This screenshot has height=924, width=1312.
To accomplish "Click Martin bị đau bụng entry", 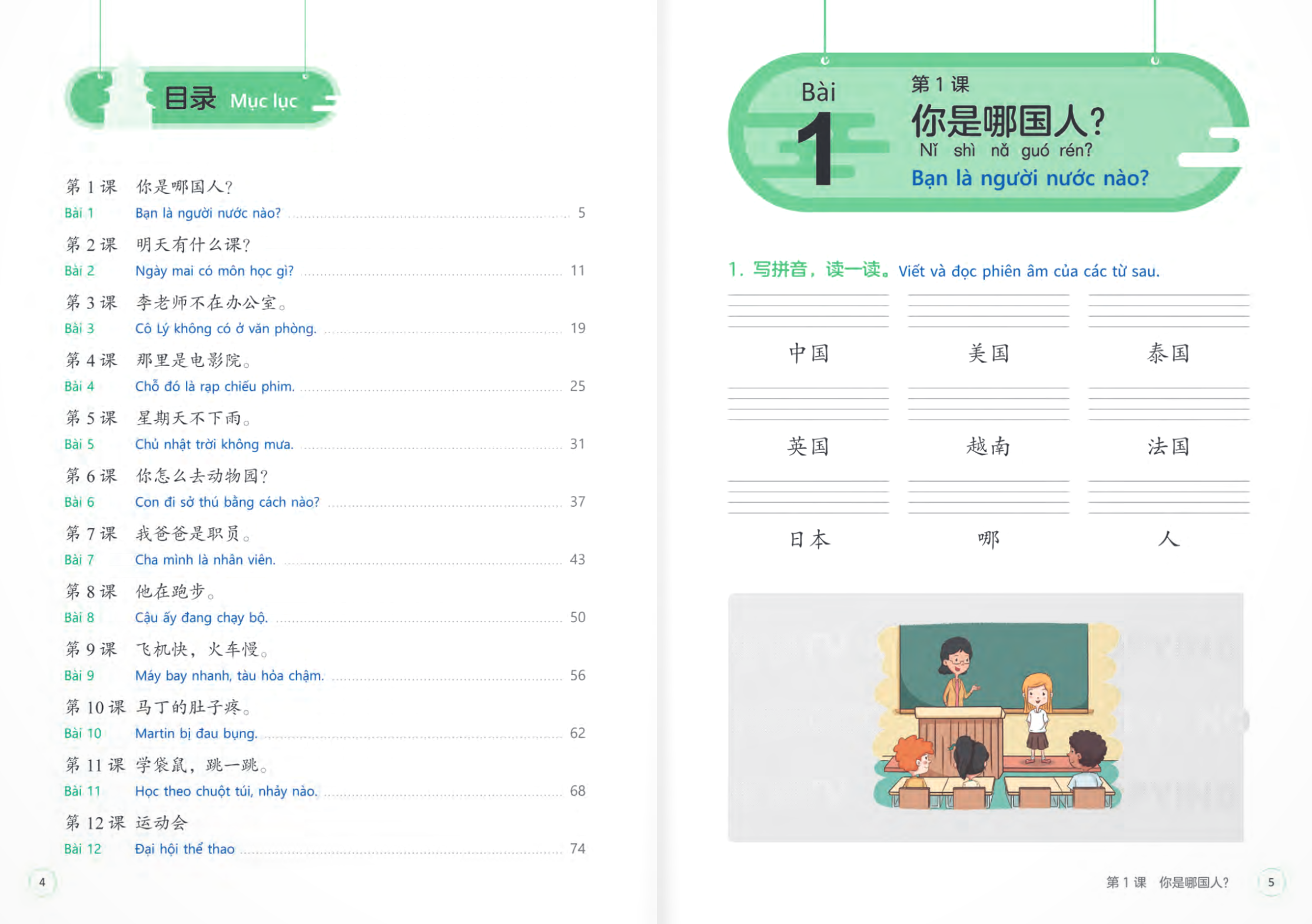I will point(197,733).
